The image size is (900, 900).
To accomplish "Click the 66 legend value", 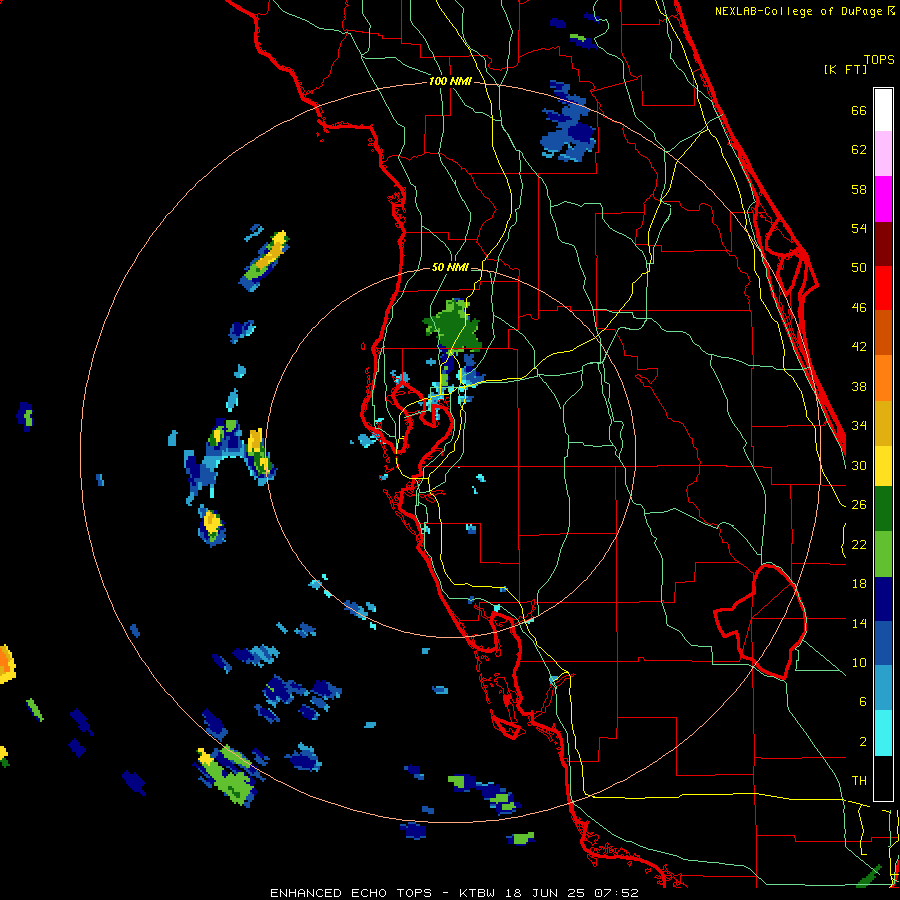I will (859, 111).
